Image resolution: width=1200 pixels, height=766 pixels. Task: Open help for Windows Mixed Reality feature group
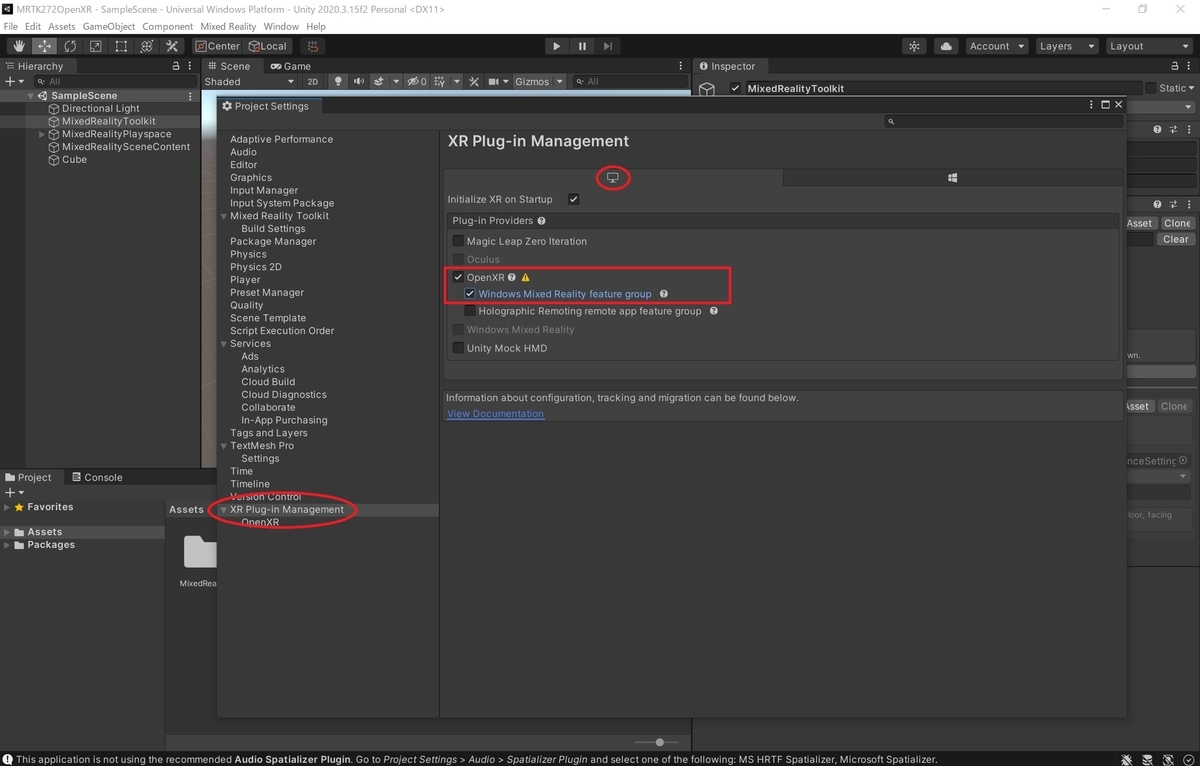point(663,294)
